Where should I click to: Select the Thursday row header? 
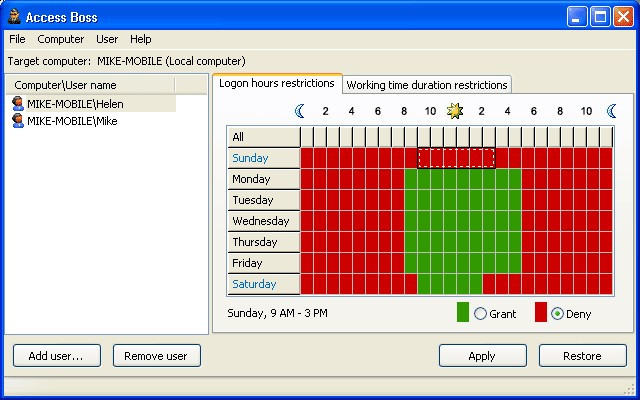[264, 242]
